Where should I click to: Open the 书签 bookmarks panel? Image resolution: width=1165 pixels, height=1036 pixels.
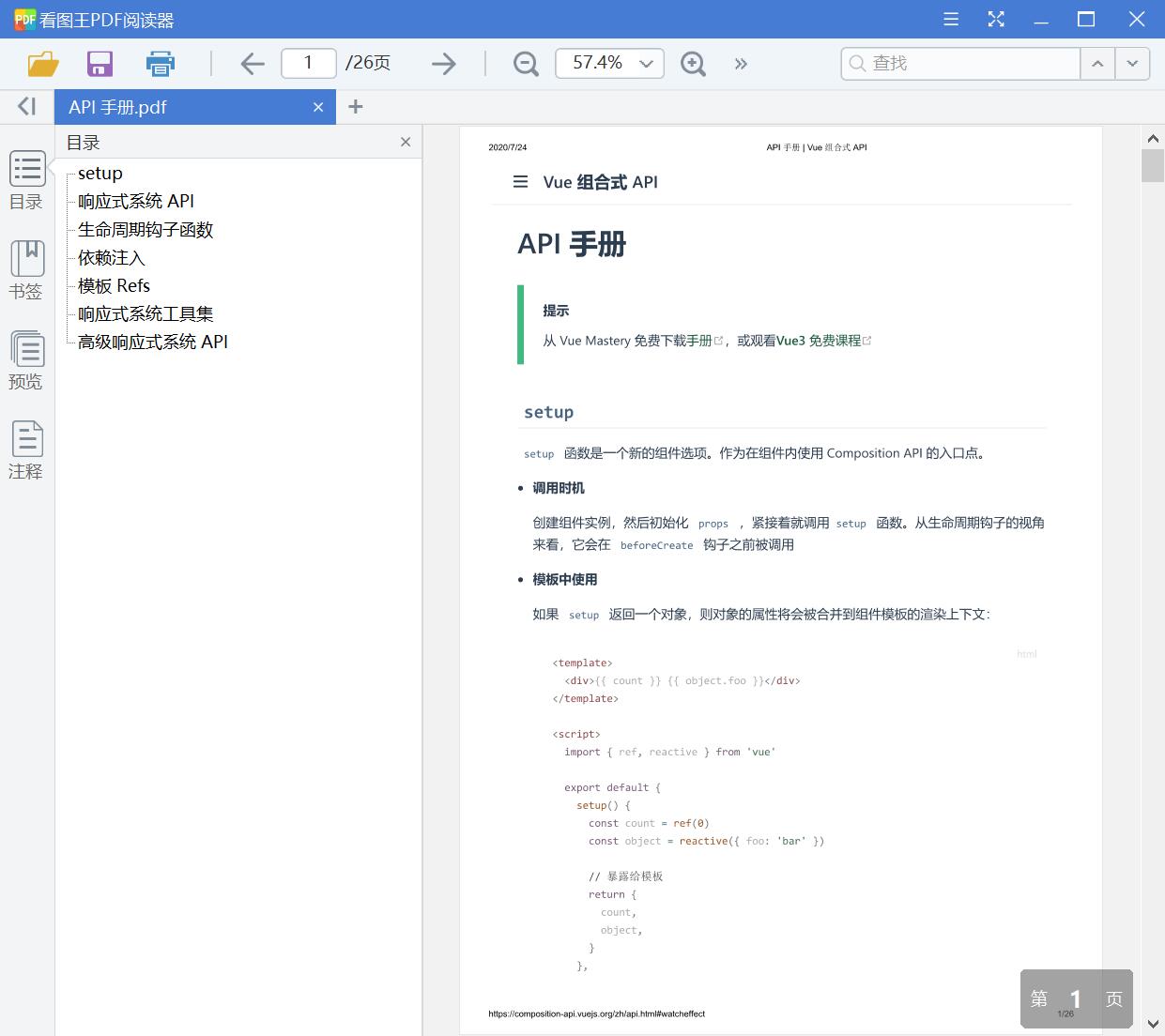[26, 269]
